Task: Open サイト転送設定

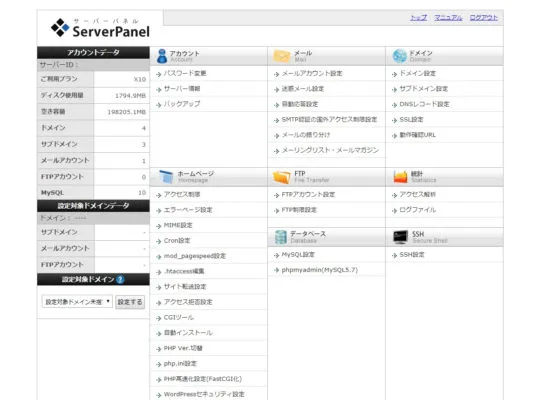Action: coord(185,287)
